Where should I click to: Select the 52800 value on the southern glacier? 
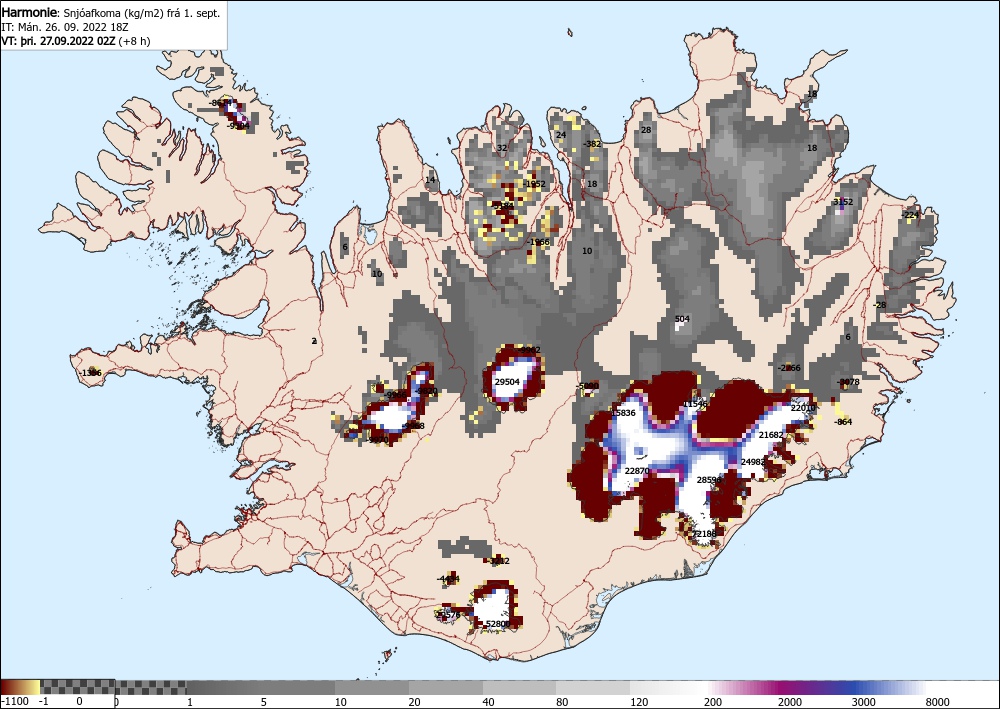tap(498, 624)
